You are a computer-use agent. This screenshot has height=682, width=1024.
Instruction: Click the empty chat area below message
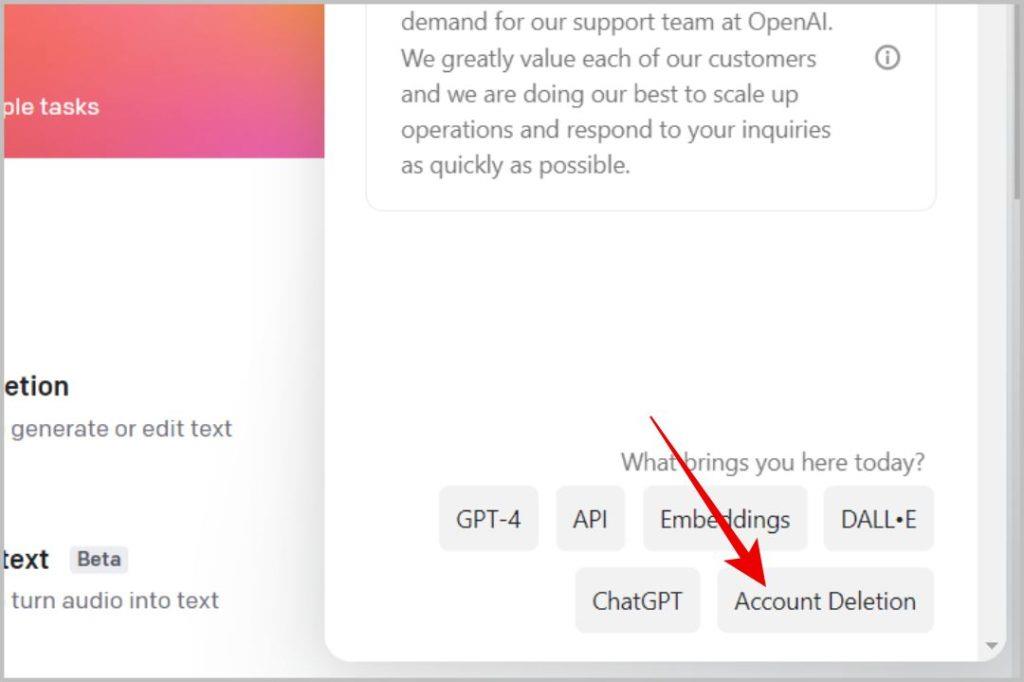pos(651,327)
